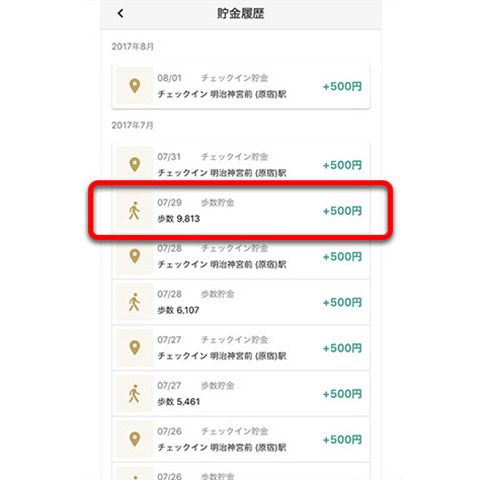
Task: Tap the walking icon for 07/28 entry
Action: click(134, 302)
